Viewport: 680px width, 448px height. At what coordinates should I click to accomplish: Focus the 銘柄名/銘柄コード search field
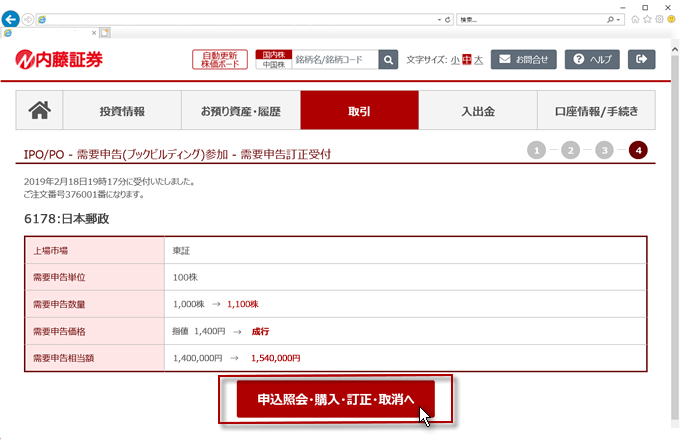click(335, 59)
